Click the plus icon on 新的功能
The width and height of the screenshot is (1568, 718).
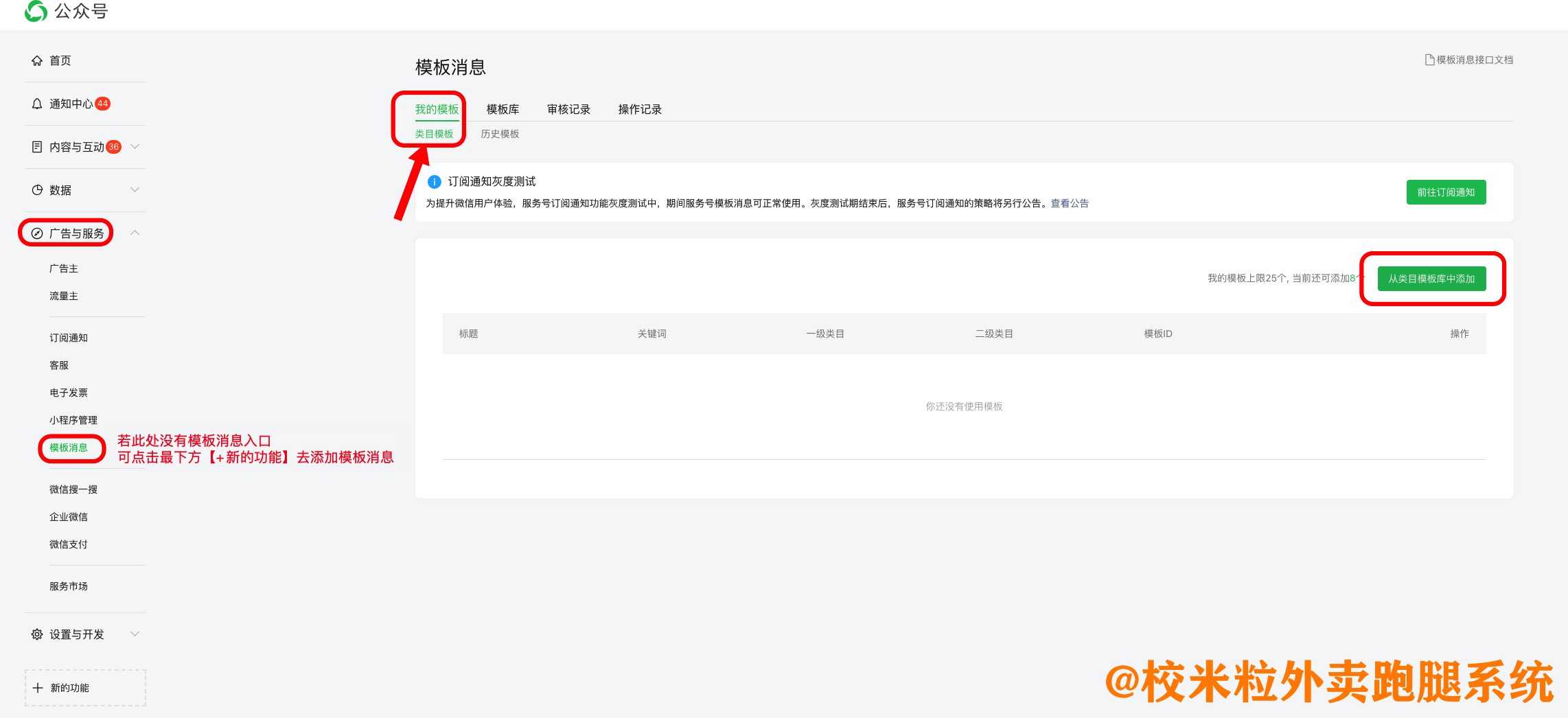(38, 687)
